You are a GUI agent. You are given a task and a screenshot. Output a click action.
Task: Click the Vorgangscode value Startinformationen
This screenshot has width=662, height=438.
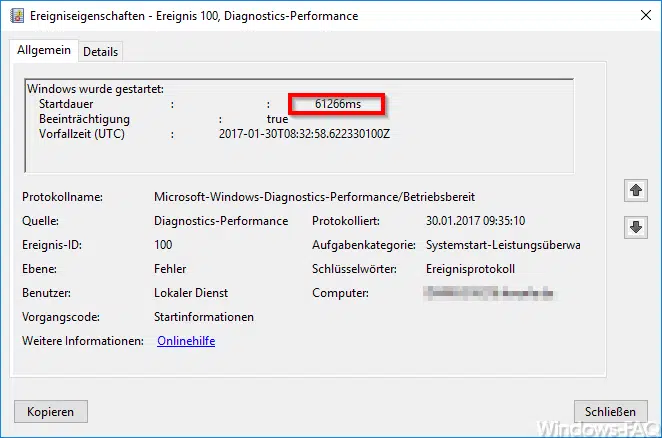click(x=204, y=317)
